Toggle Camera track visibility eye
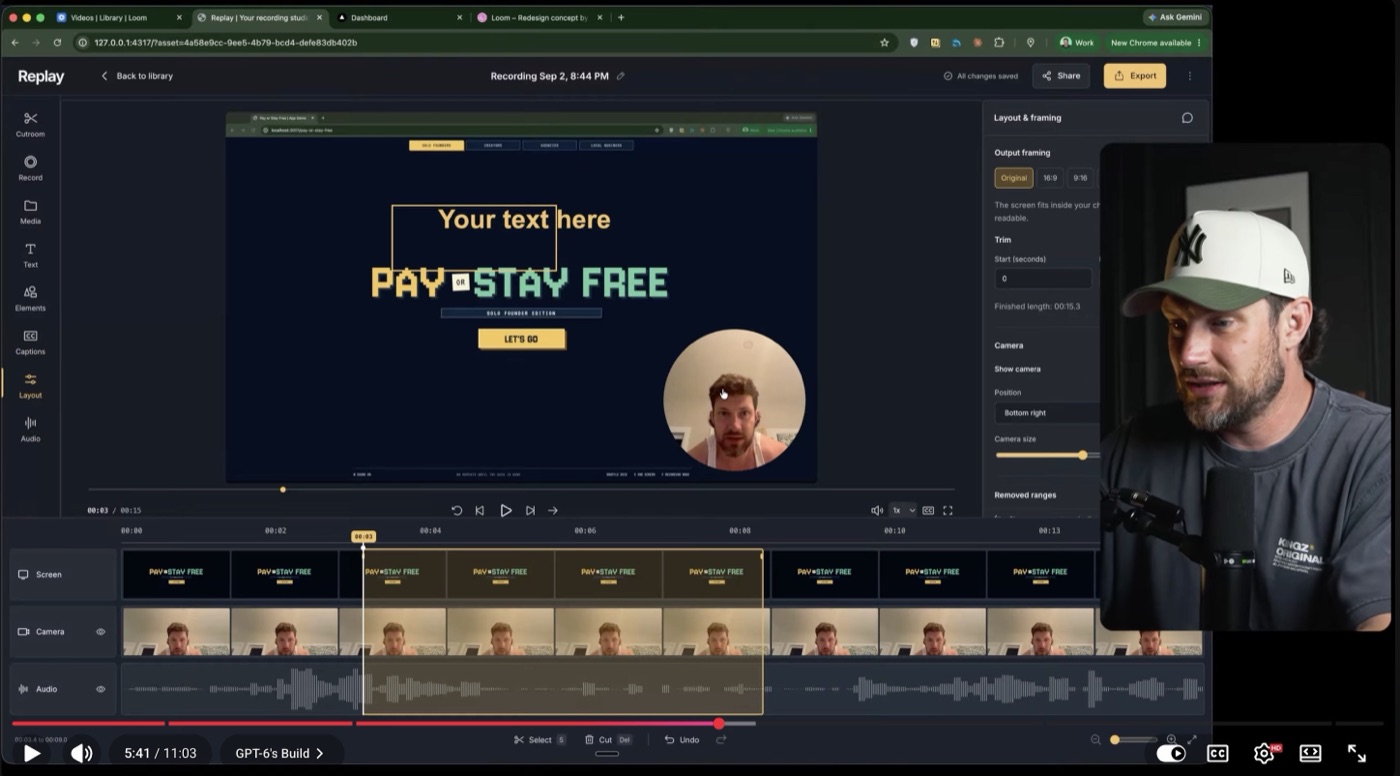 (100, 632)
